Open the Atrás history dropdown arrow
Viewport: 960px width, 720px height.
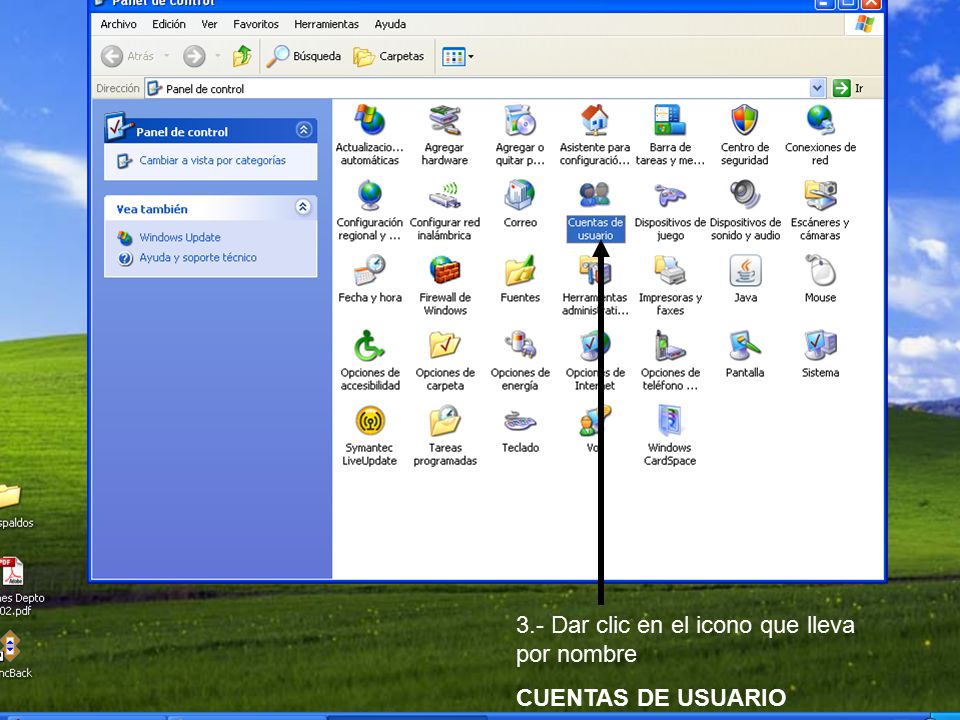(167, 56)
